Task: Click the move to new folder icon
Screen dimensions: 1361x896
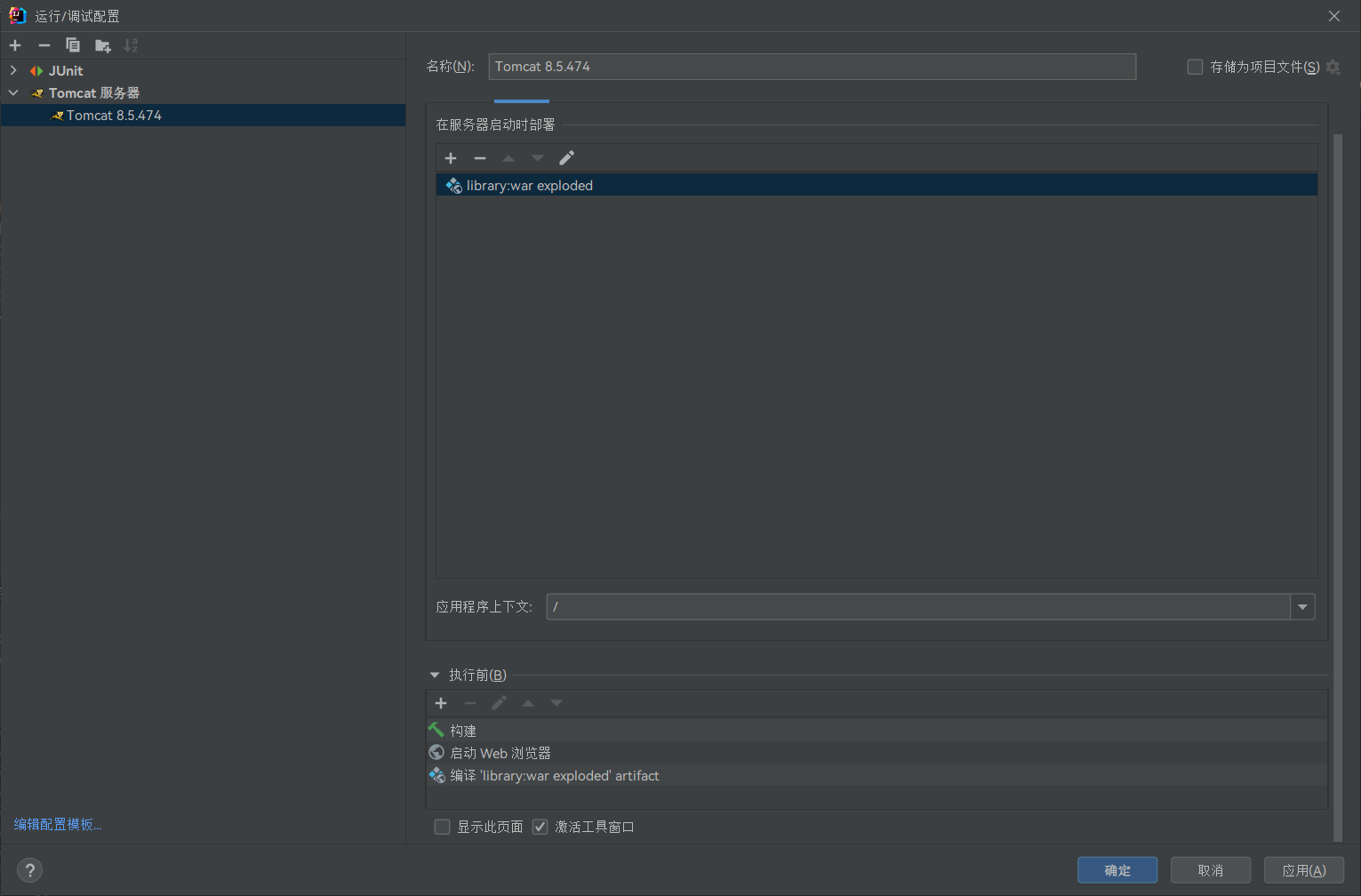Action: pyautogui.click(x=103, y=45)
